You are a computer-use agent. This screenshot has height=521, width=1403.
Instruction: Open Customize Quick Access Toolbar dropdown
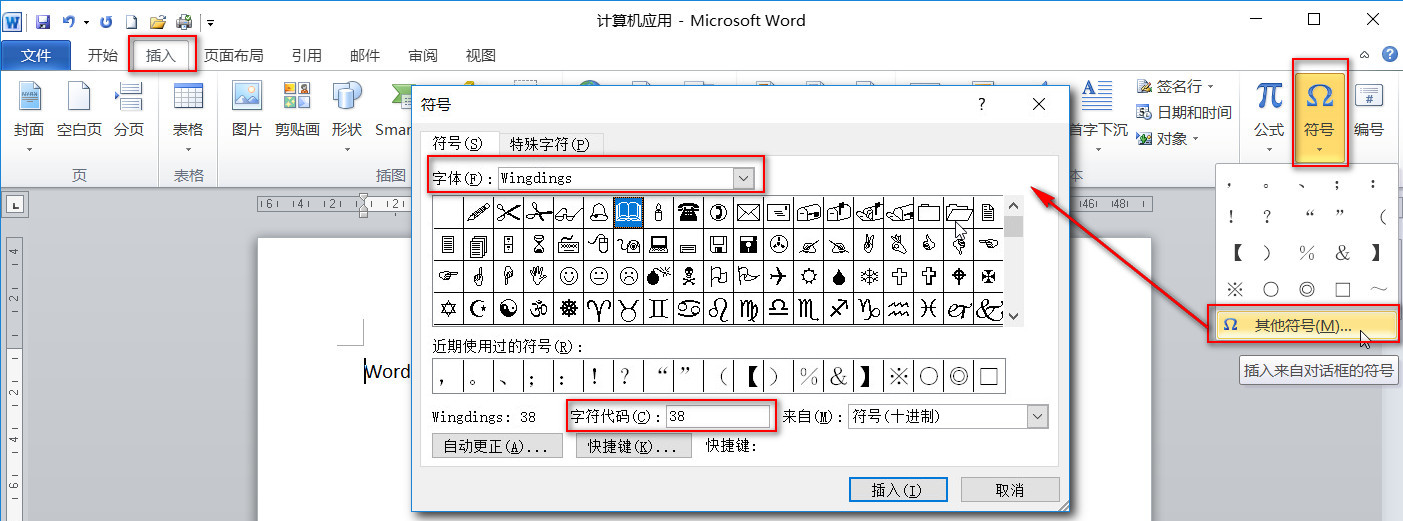(211, 22)
